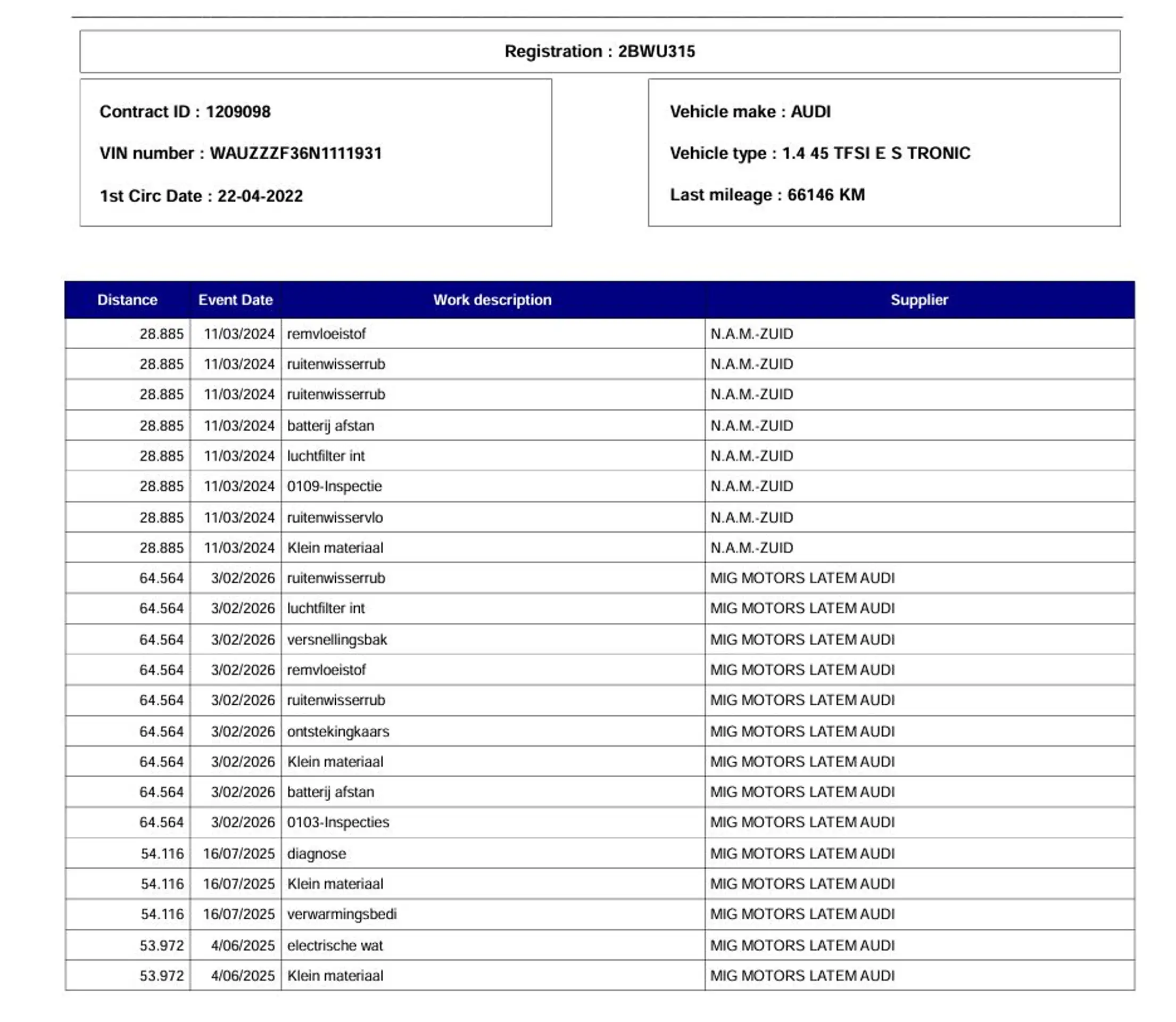Click the 0109-Inspectie work description cell
The width and height of the screenshot is (1176, 1022).
click(493, 487)
